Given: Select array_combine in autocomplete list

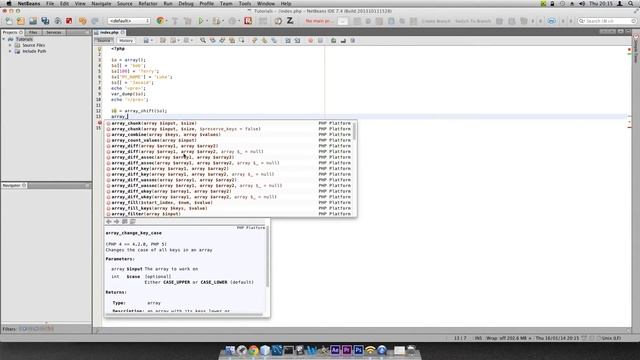Looking at the screenshot, I should [x=231, y=134].
